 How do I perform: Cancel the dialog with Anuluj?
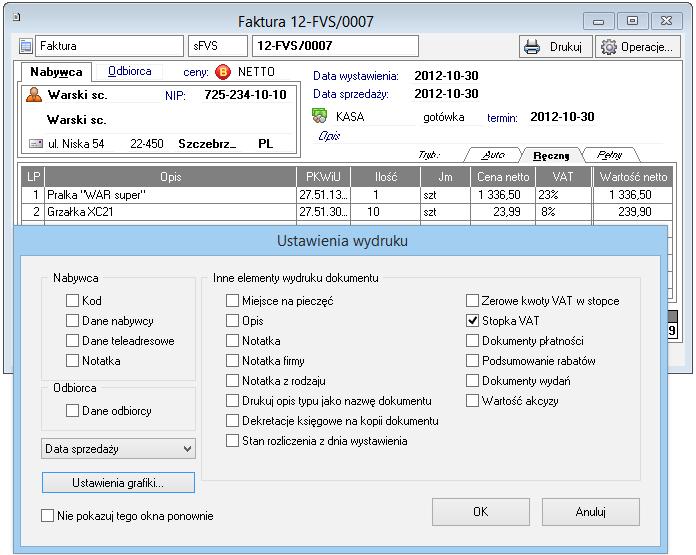591,512
